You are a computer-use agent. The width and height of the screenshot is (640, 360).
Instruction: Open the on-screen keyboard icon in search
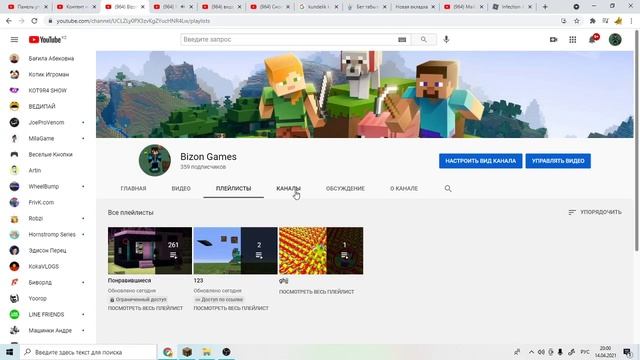coord(402,40)
